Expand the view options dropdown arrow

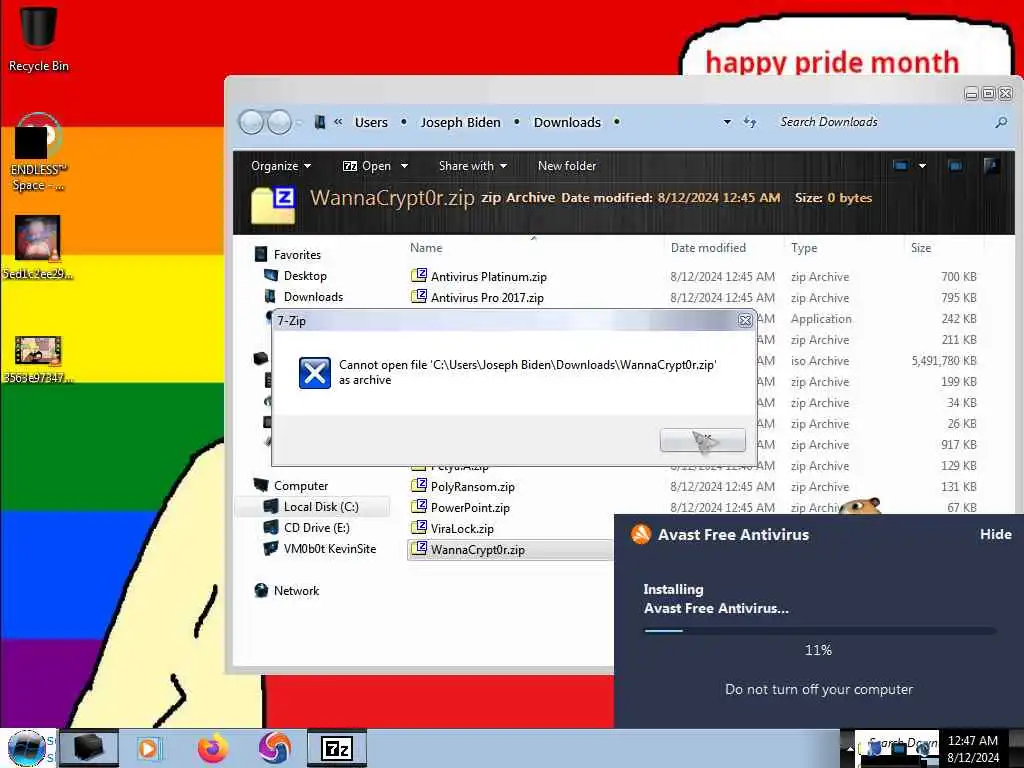click(x=922, y=166)
